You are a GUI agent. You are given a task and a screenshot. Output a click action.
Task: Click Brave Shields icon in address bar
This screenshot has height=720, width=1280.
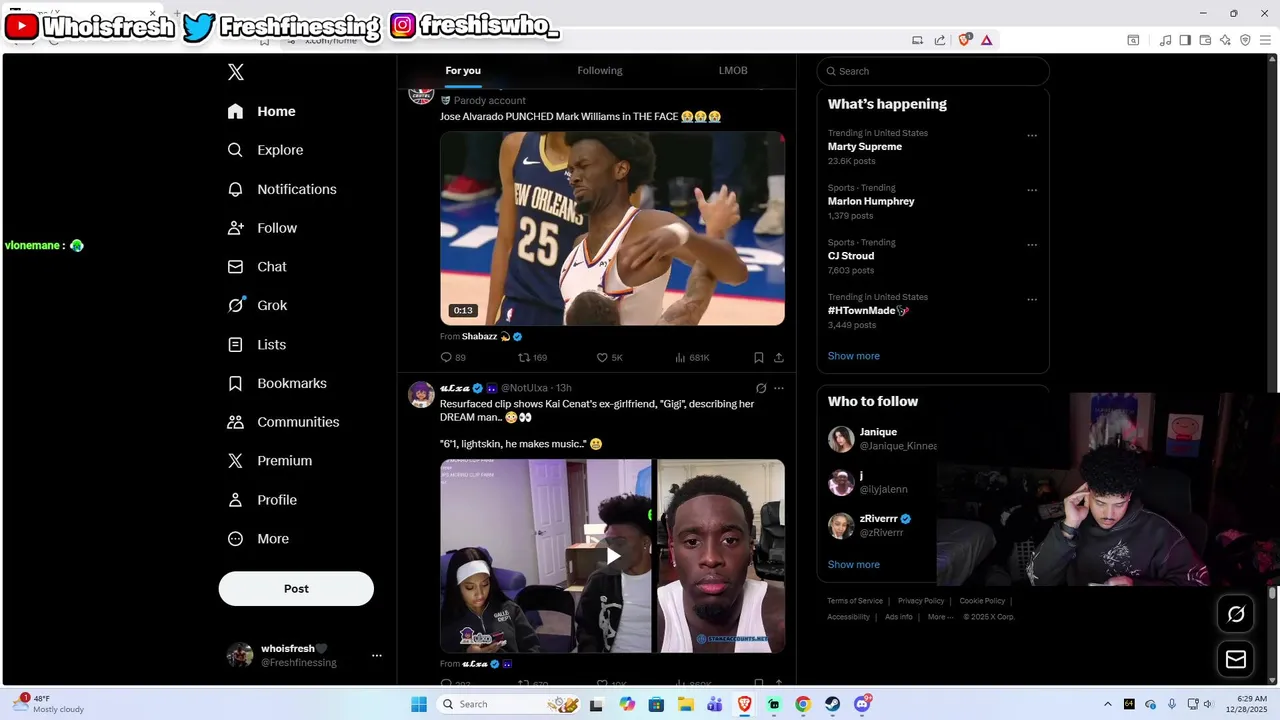(x=965, y=40)
